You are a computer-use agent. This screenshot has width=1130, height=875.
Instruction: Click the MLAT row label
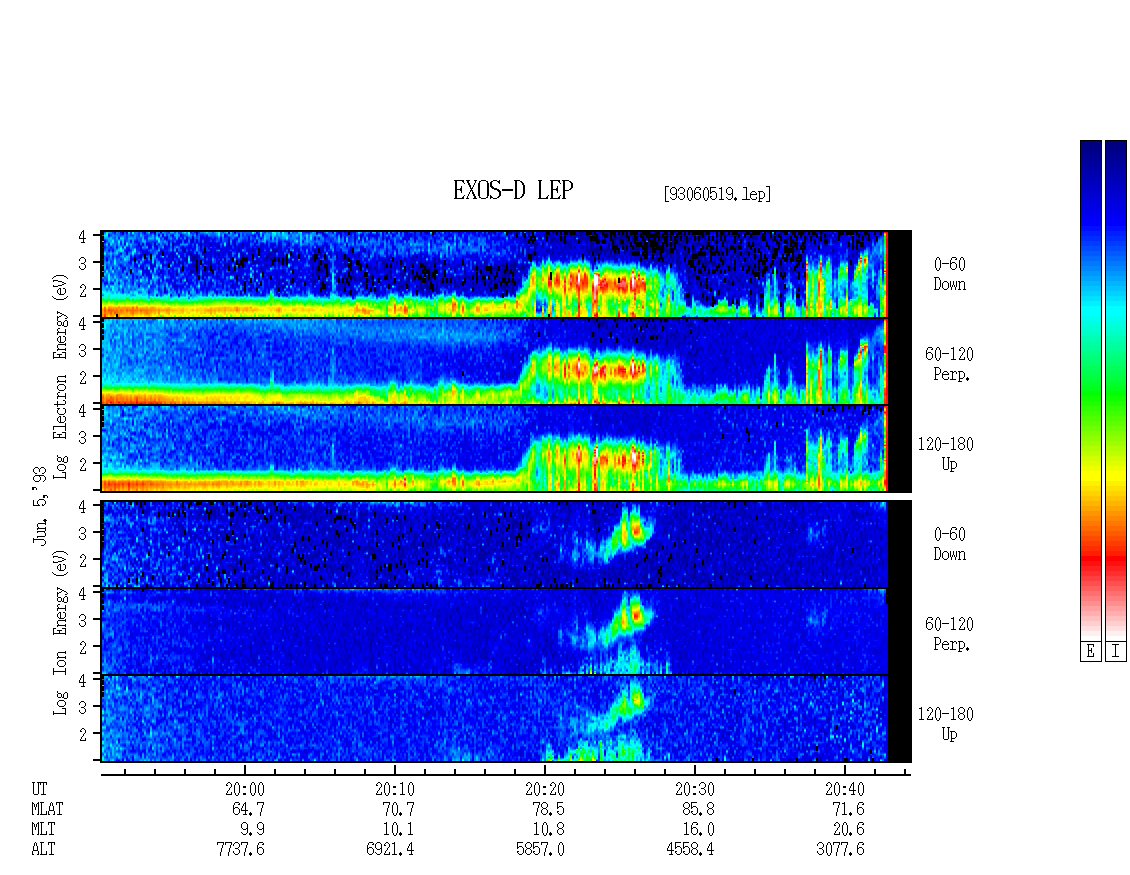pyautogui.click(x=48, y=809)
